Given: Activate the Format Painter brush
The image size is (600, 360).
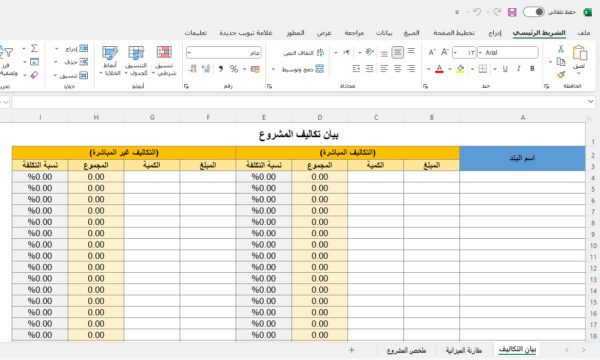Looking at the screenshot, I should coord(561,74).
